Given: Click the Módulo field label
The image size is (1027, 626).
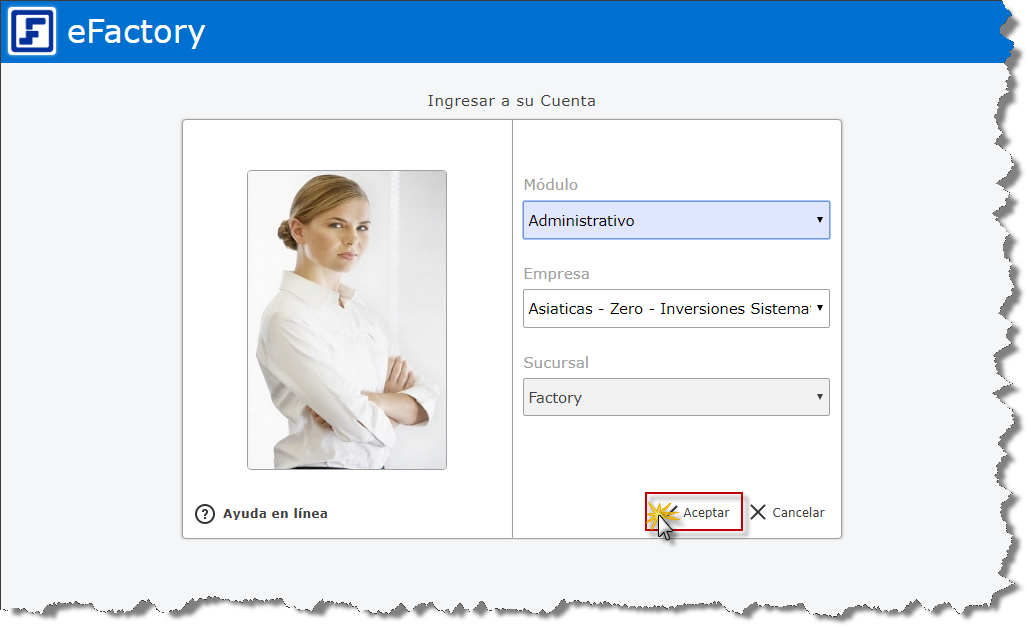Looking at the screenshot, I should [550, 185].
